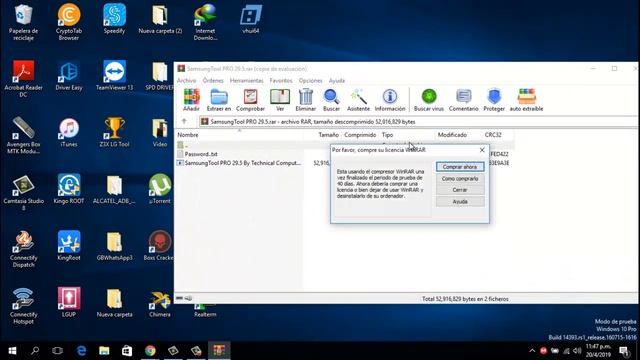The image size is (640, 360).
Task: Click Google Chrome taskbar icon
Action: 150,351
